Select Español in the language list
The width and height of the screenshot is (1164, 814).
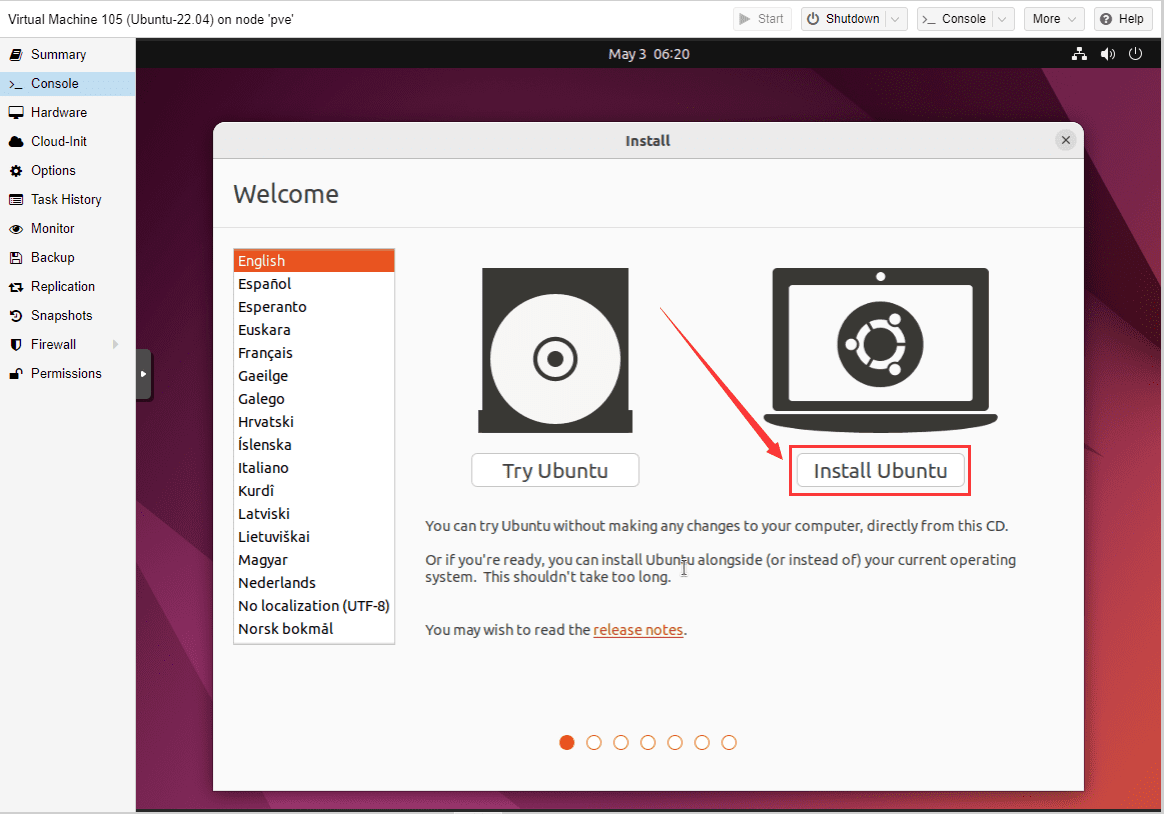314,283
